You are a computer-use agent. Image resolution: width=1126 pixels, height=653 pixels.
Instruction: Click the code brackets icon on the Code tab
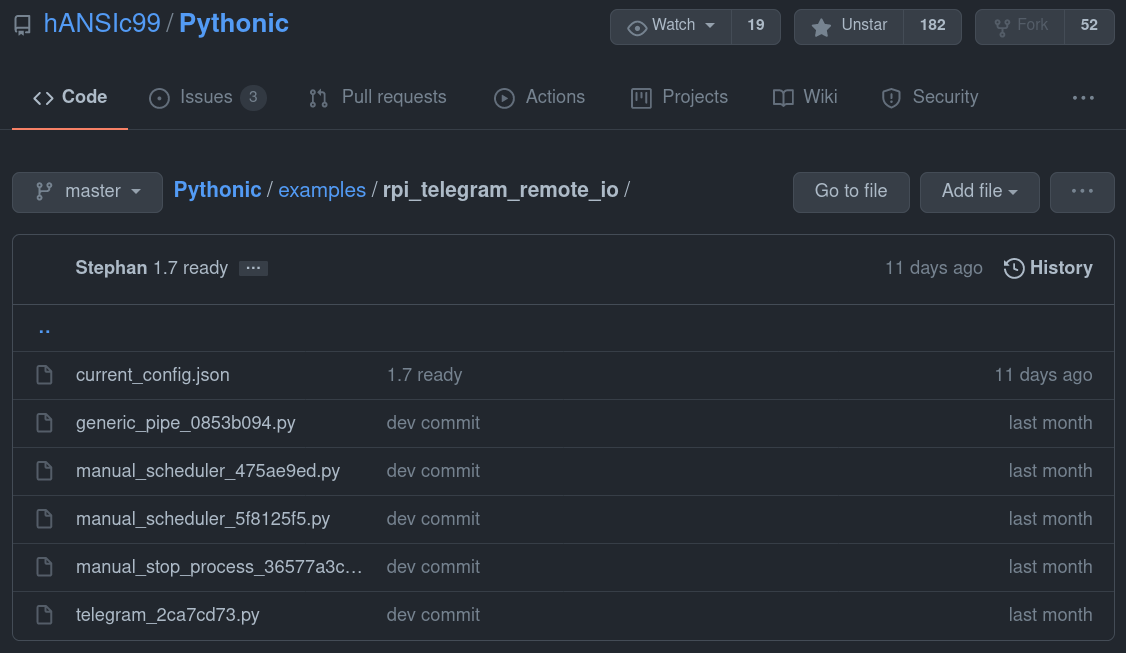[42, 97]
